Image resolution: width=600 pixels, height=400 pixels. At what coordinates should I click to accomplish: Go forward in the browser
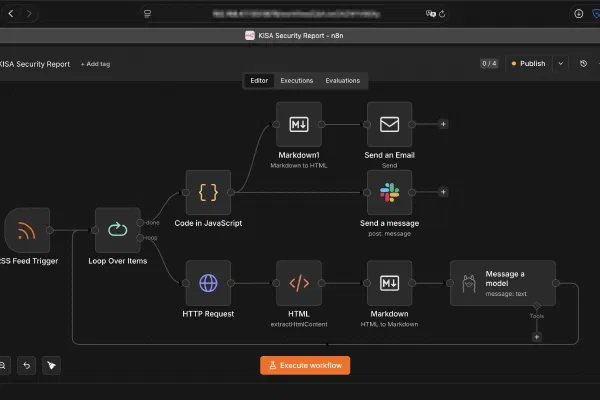29,14
